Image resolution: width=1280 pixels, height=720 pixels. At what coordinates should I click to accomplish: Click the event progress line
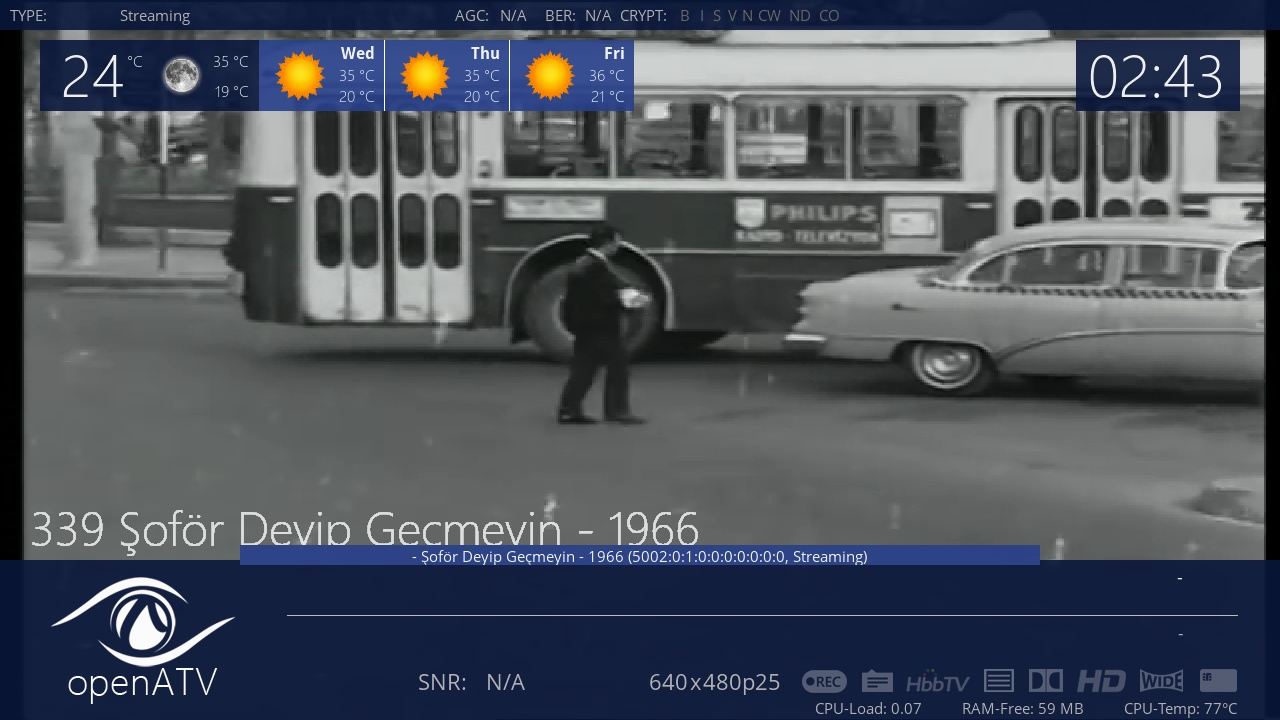tap(762, 615)
